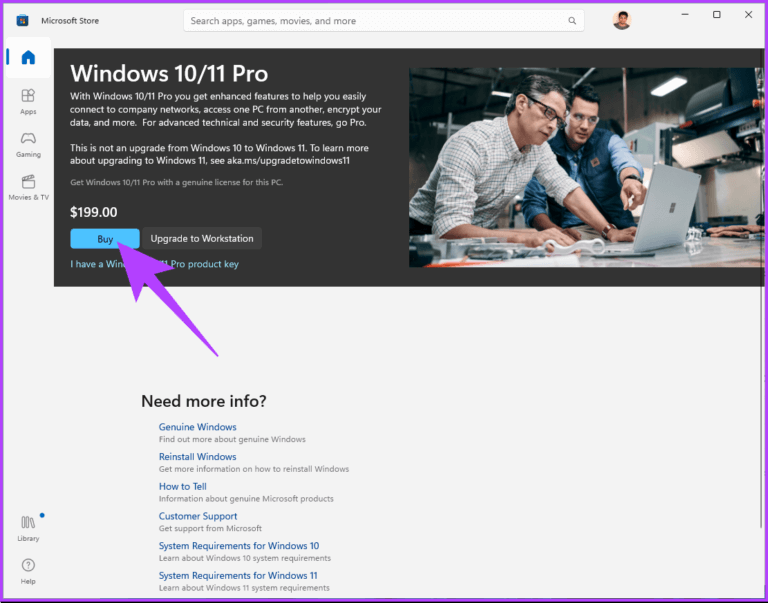The width and height of the screenshot is (768, 603).
Task: Click the Upgrade to Workstation button
Action: [x=202, y=239]
